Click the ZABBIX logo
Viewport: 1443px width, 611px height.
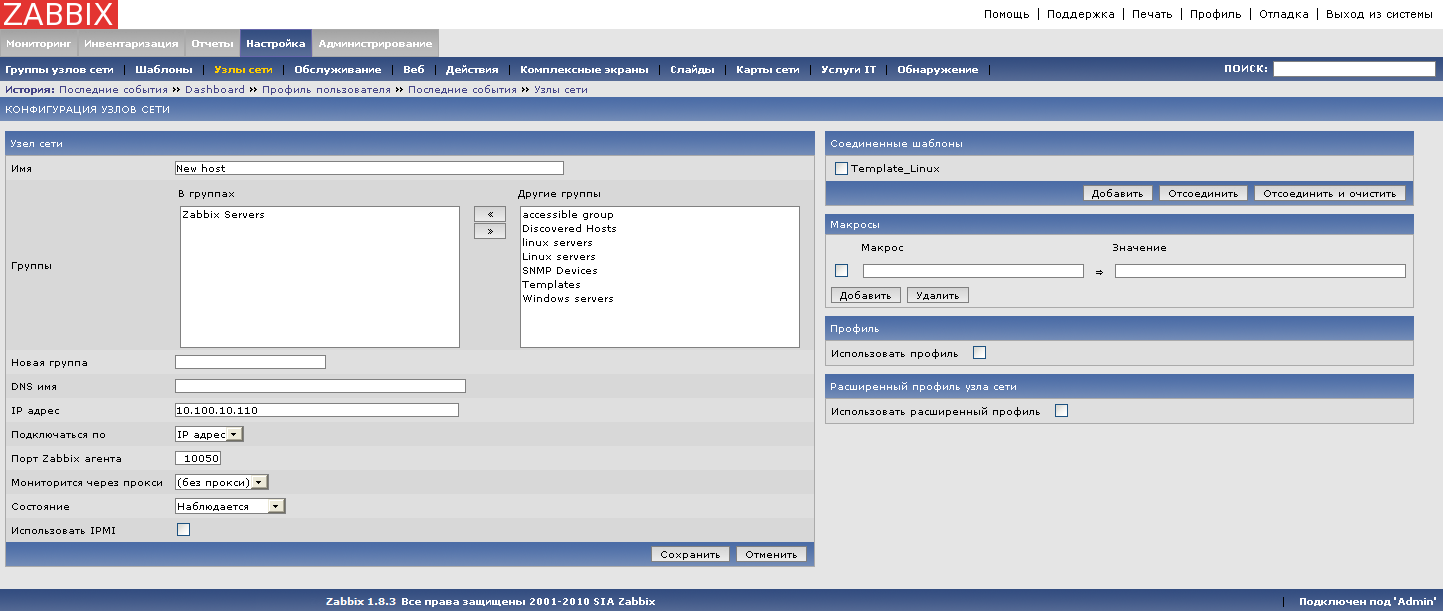(59, 14)
